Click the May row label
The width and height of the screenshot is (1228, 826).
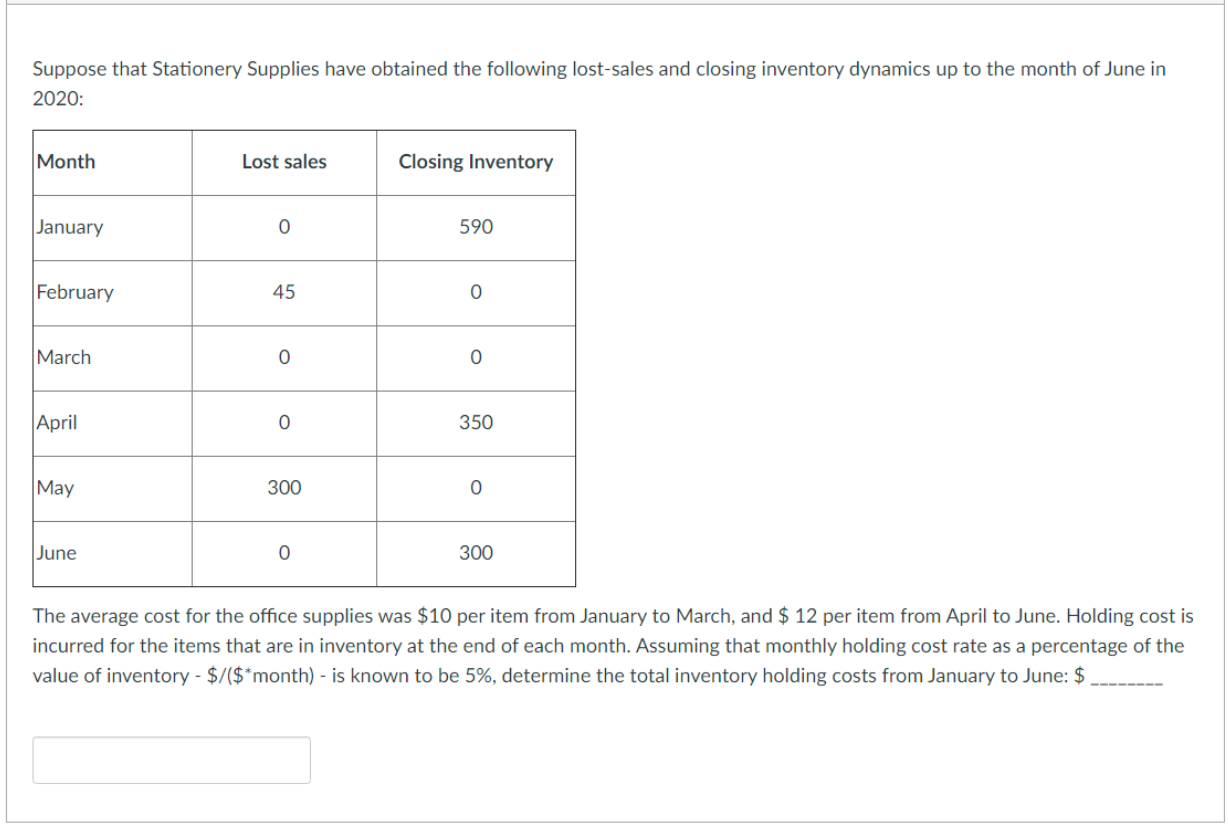click(x=53, y=488)
